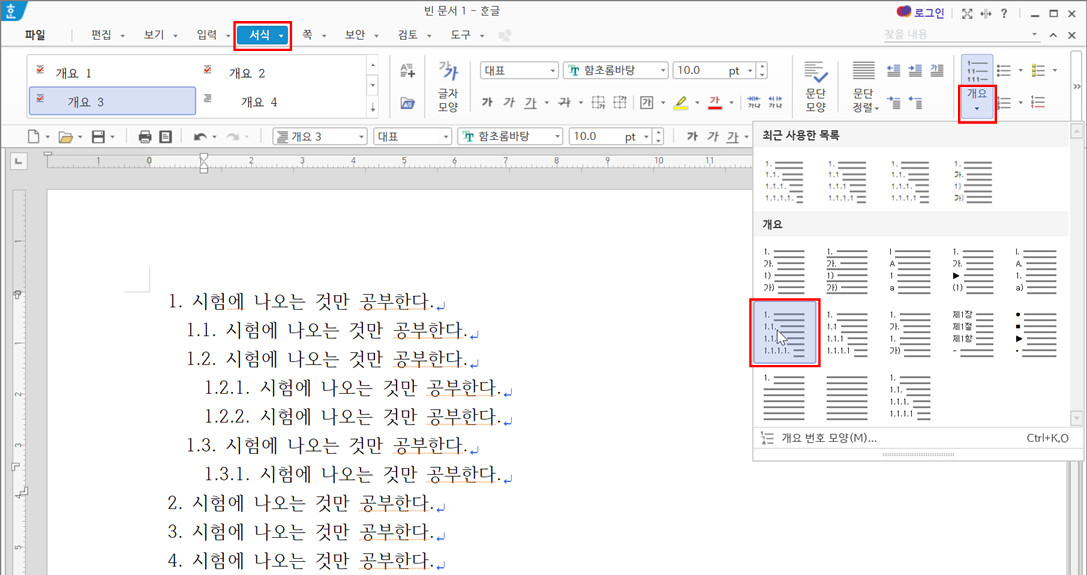
Task: Select the 서식 tab
Action: pos(262,35)
